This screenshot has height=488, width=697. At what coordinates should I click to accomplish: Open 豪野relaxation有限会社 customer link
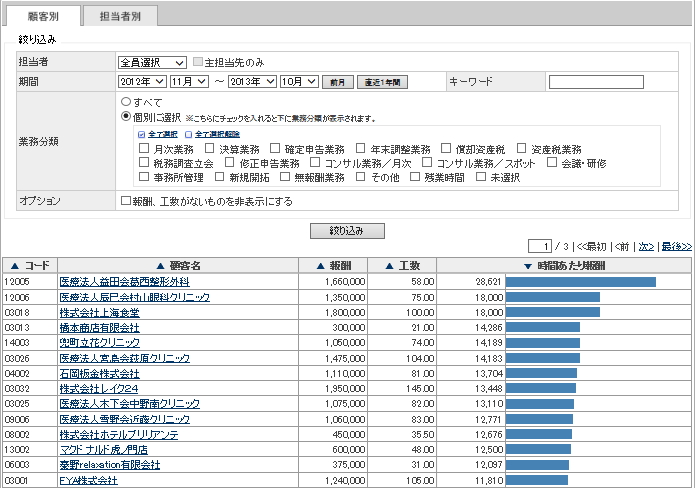[110, 464]
